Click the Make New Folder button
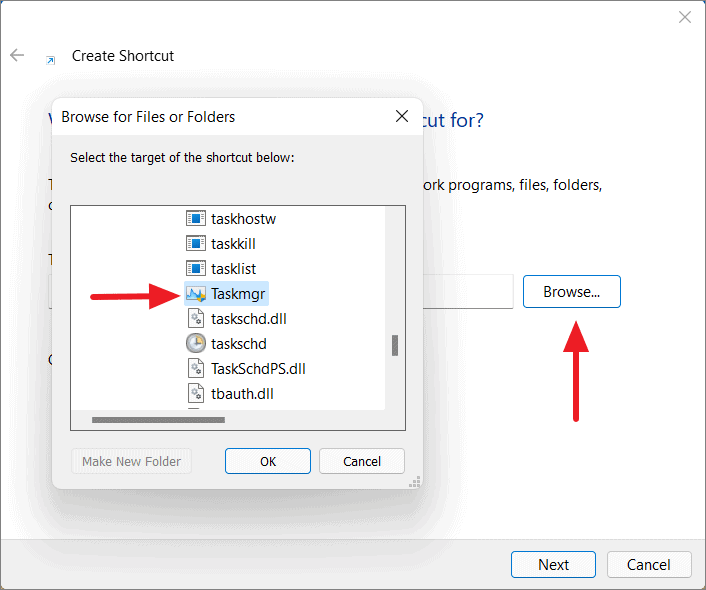The height and width of the screenshot is (590, 706). click(x=131, y=461)
